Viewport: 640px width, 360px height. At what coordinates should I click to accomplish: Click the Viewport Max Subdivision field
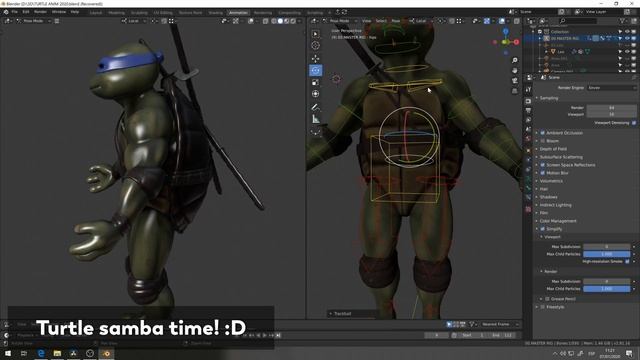[x=607, y=247]
